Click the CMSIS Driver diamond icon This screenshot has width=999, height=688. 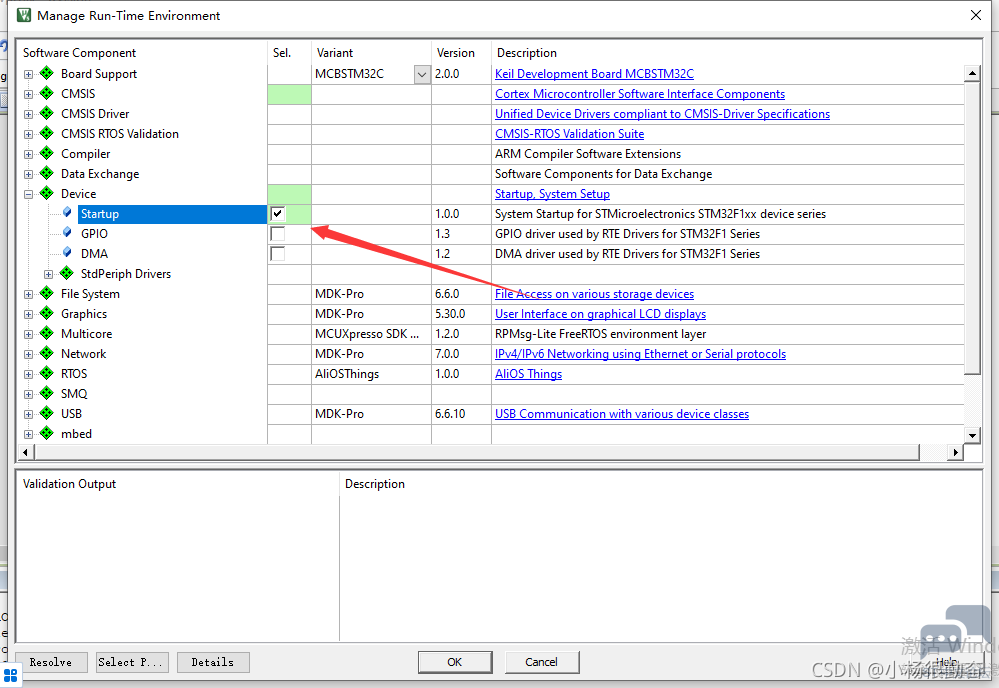click(x=47, y=113)
